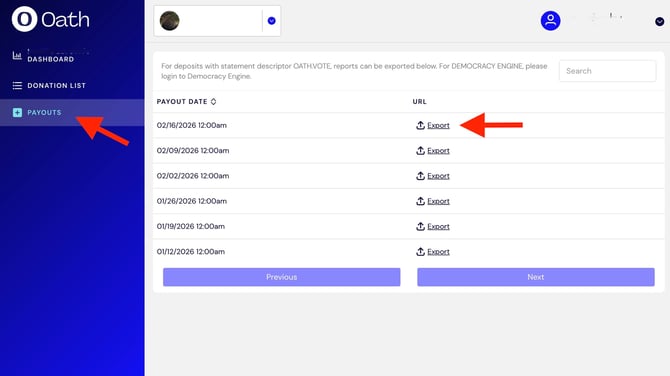Click upload icon for 02/02/2026 row
Screen dimensions: 670x376
point(420,175)
